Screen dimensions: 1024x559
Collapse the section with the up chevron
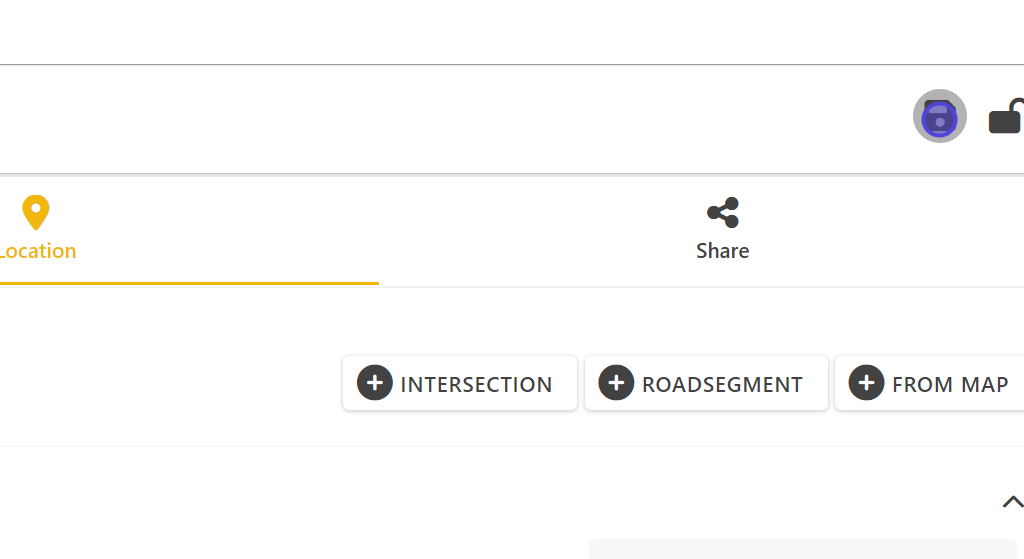pos(1012,502)
